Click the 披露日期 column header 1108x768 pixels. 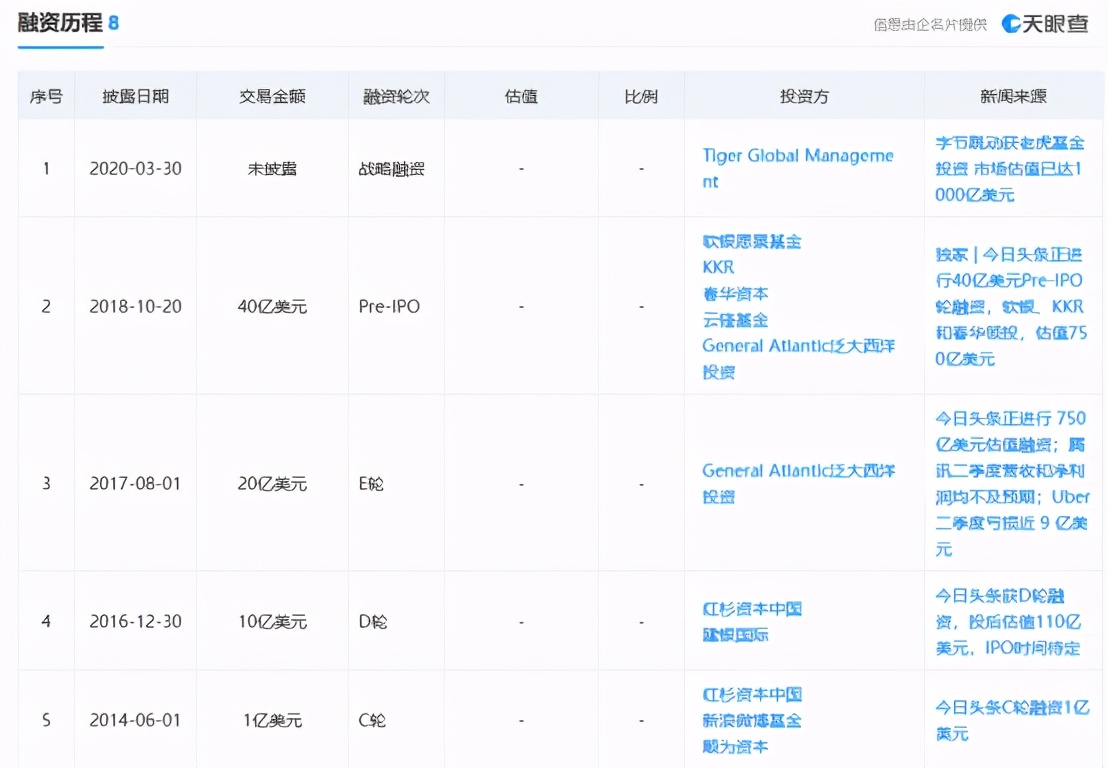(x=135, y=97)
